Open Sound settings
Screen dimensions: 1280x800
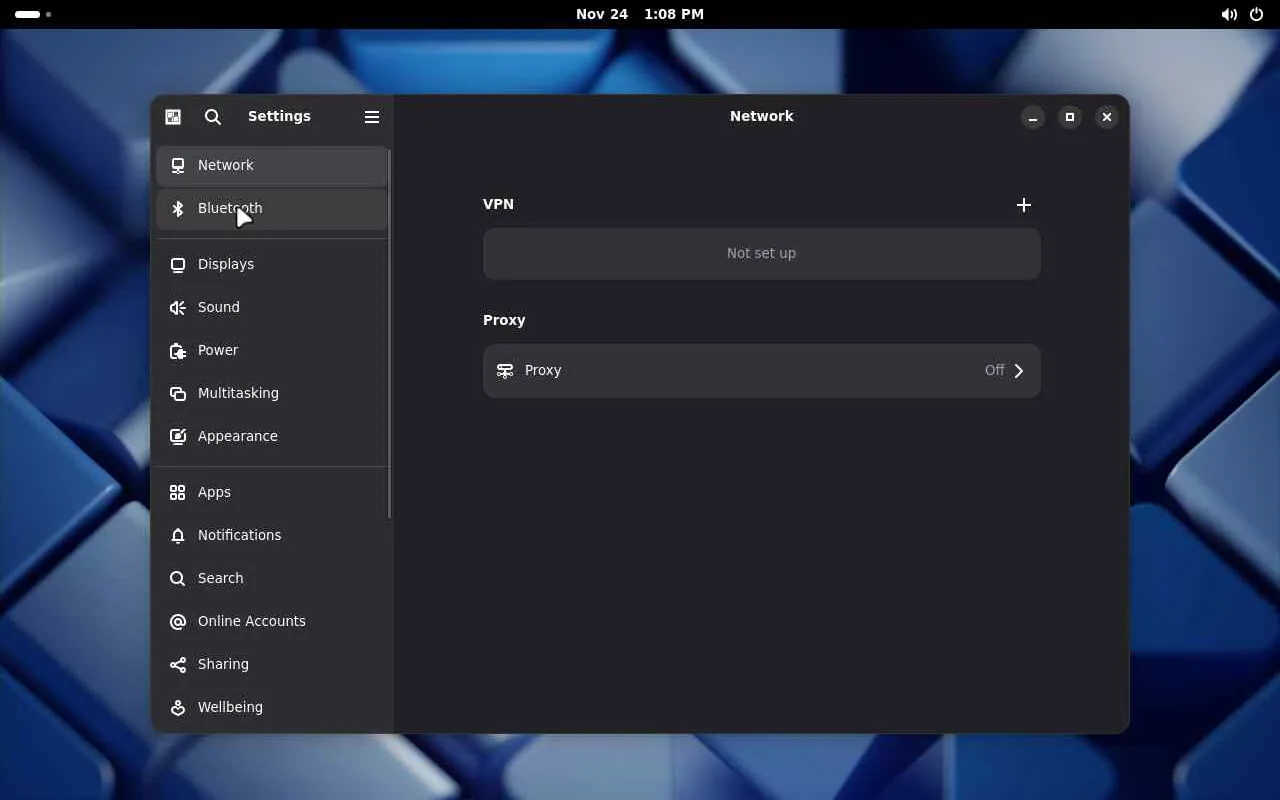click(x=272, y=307)
